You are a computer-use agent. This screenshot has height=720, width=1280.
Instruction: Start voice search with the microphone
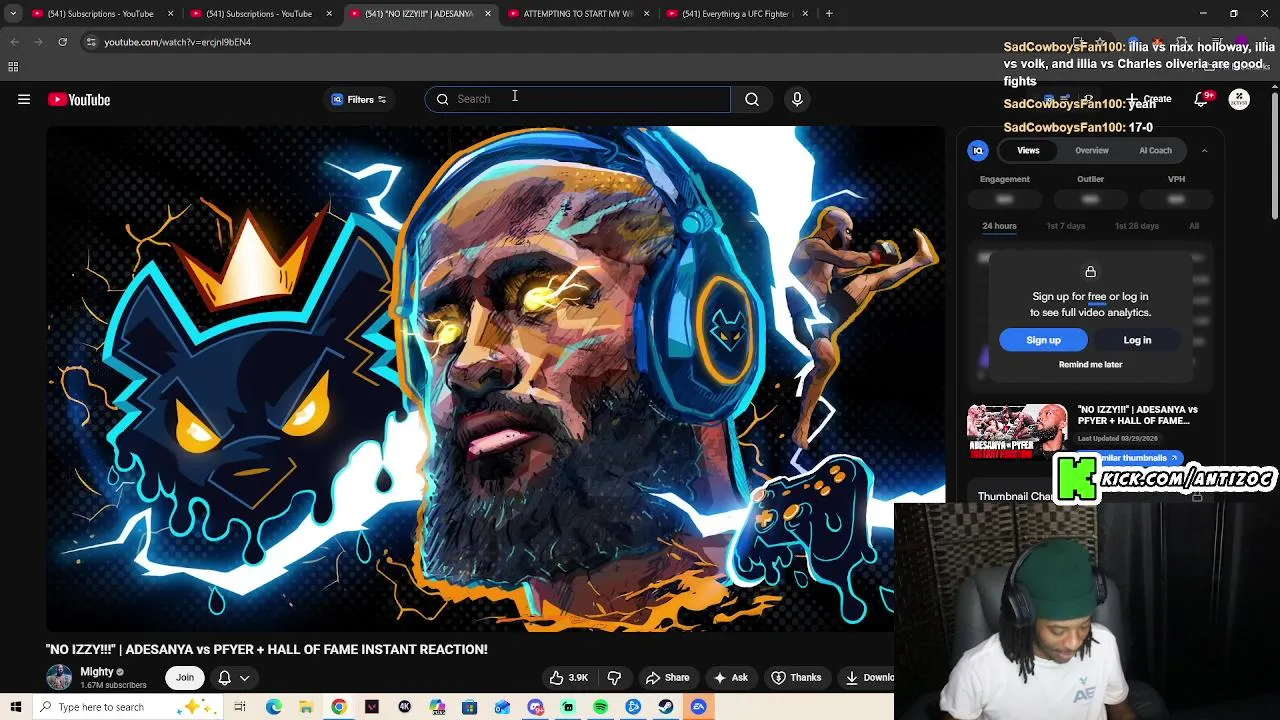coord(797,99)
